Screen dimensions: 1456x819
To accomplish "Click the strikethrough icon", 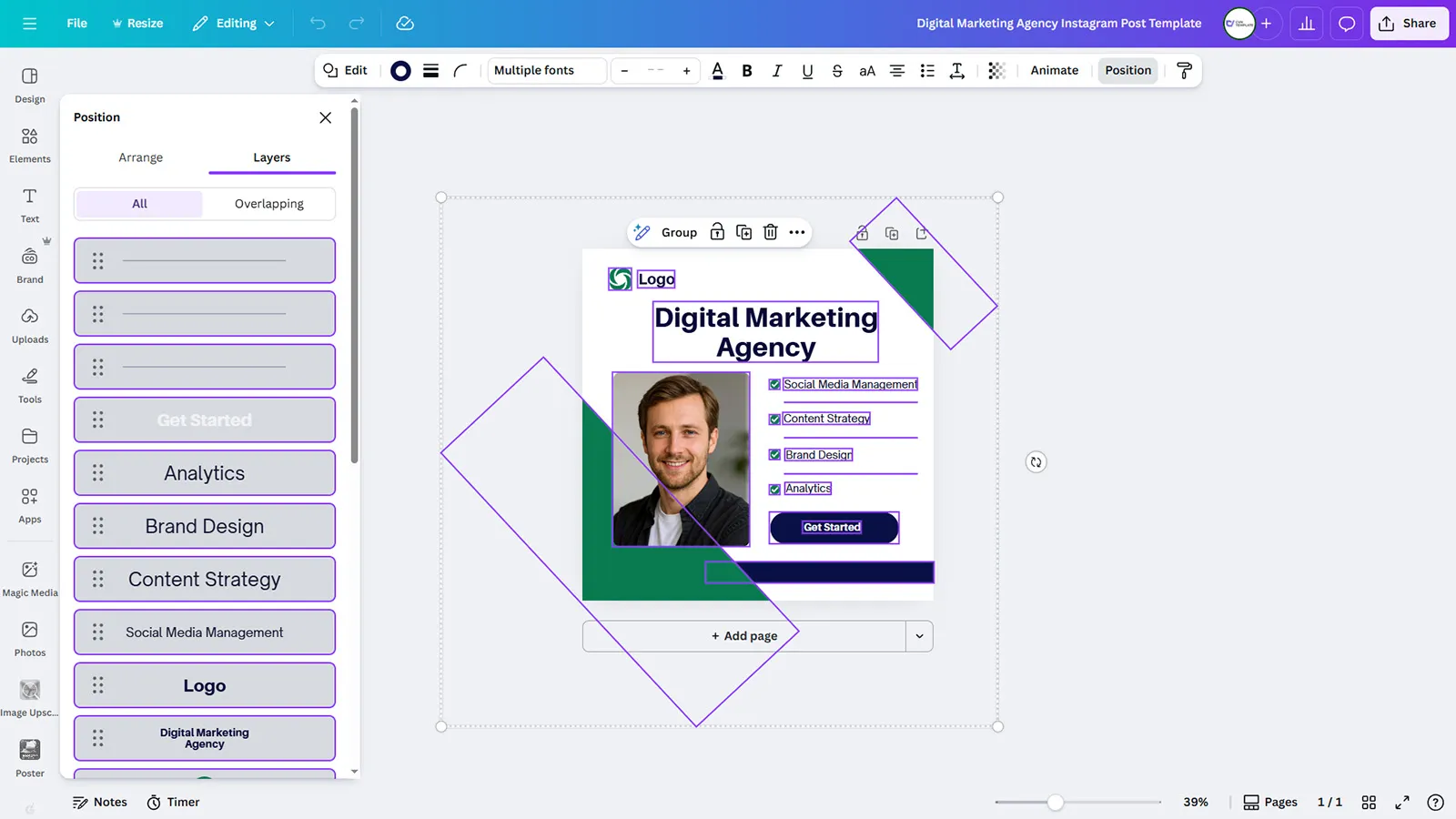I will (x=837, y=71).
